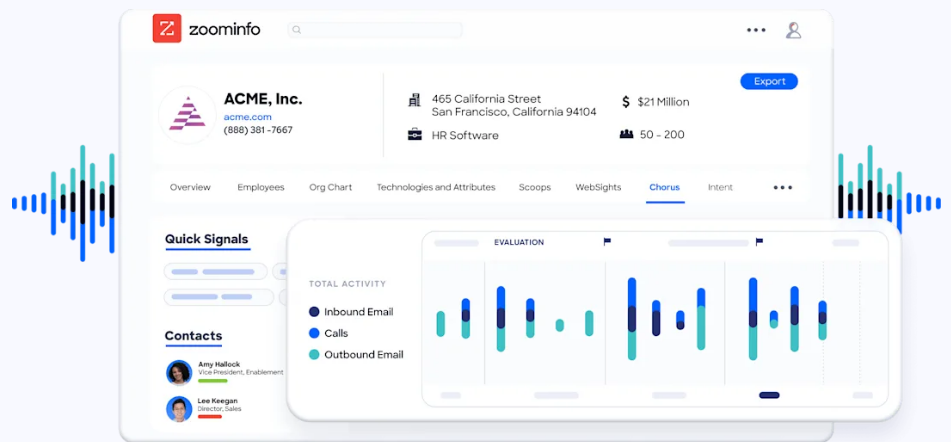
Task: Switch to the Intent tab
Action: (721, 187)
